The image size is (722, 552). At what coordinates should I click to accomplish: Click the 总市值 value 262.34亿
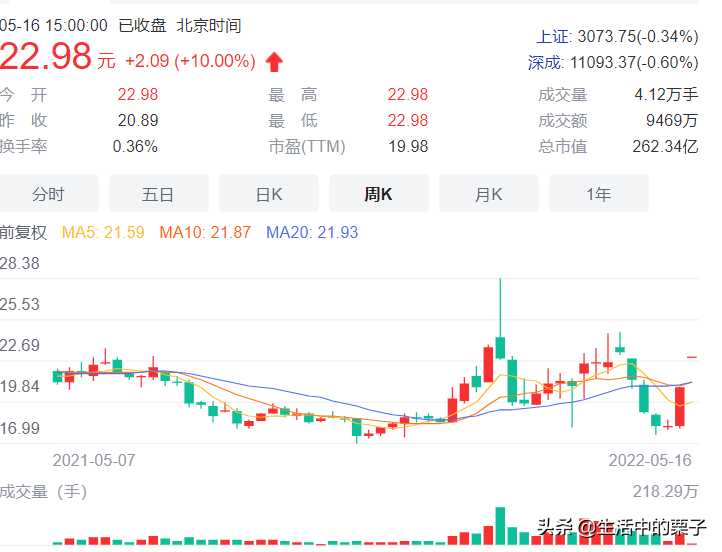(665, 146)
